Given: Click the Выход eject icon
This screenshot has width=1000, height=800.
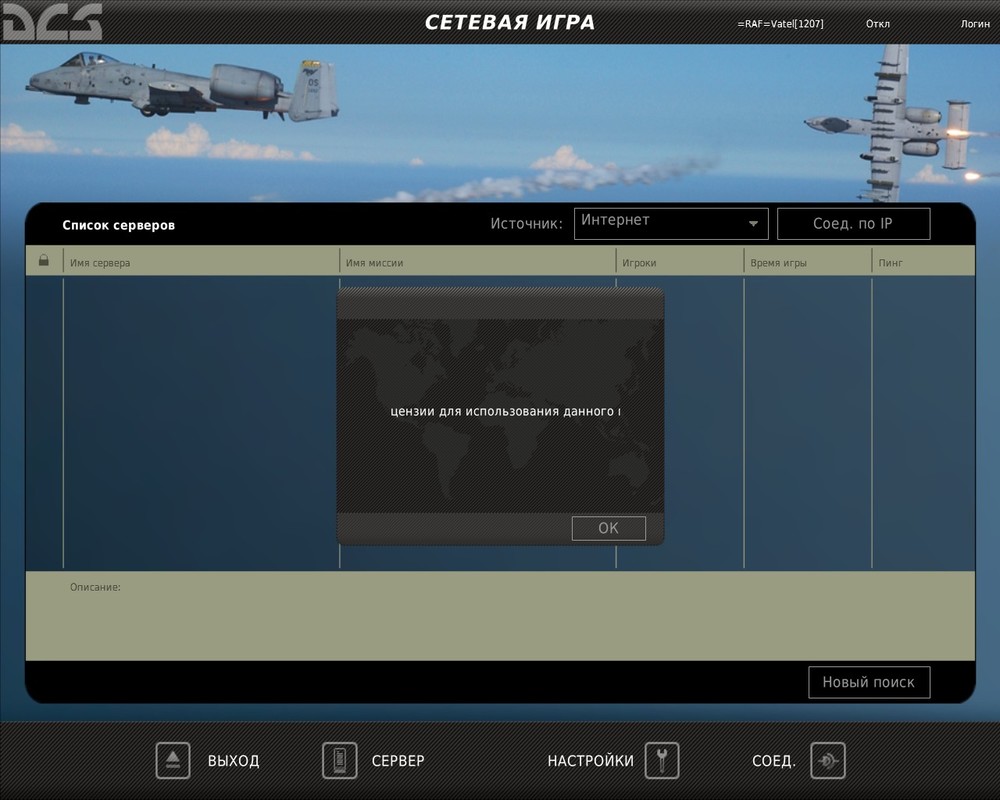Looking at the screenshot, I should coord(173,760).
